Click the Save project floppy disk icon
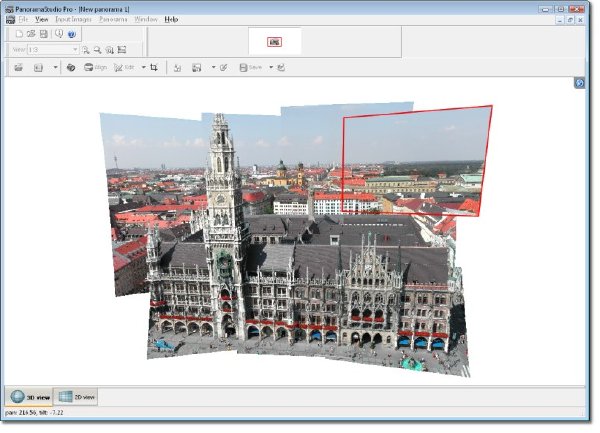Image resolution: width=600 pixels, height=433 pixels. point(44,34)
